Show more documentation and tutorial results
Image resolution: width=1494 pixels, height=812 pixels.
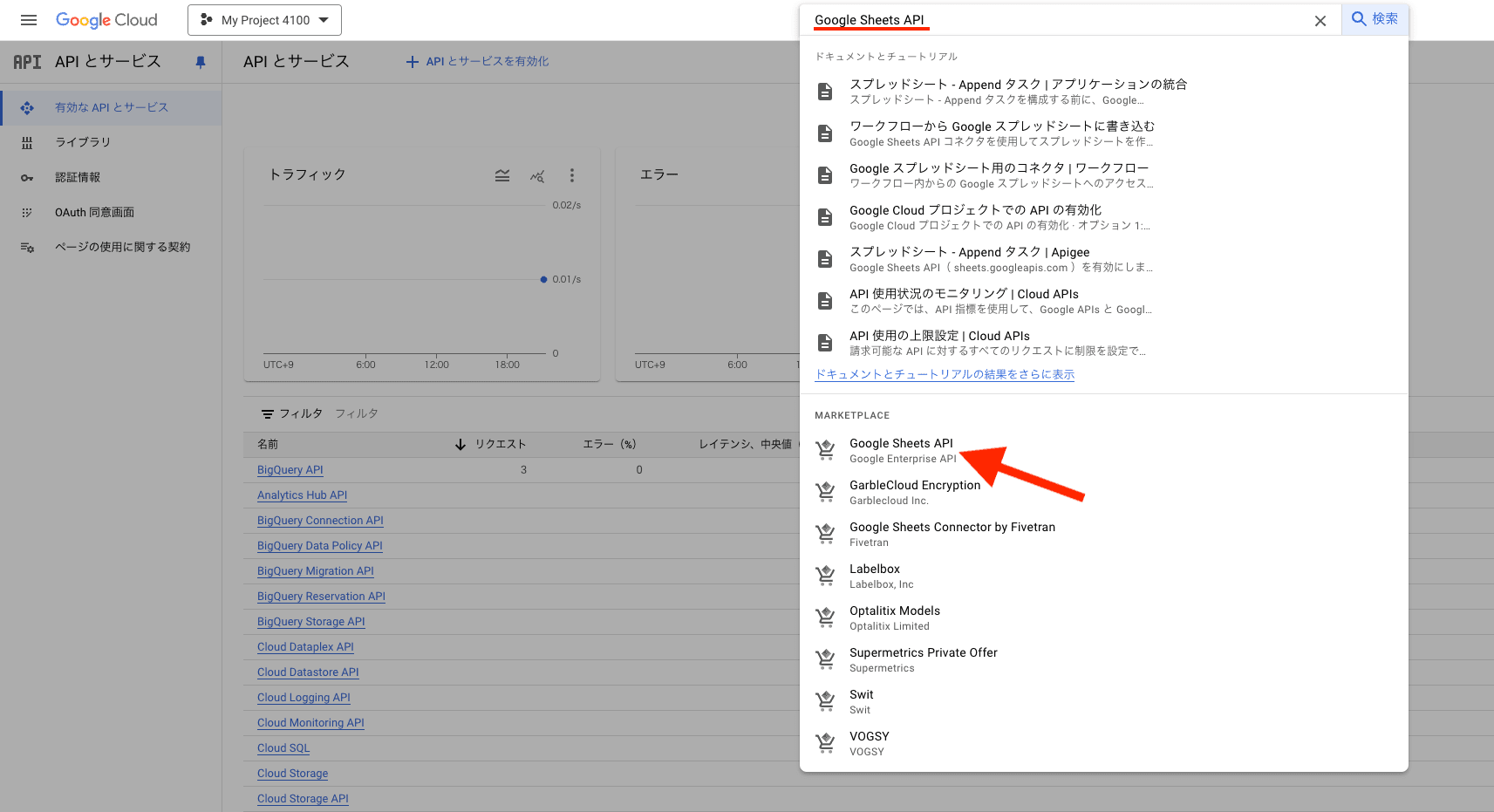944,374
